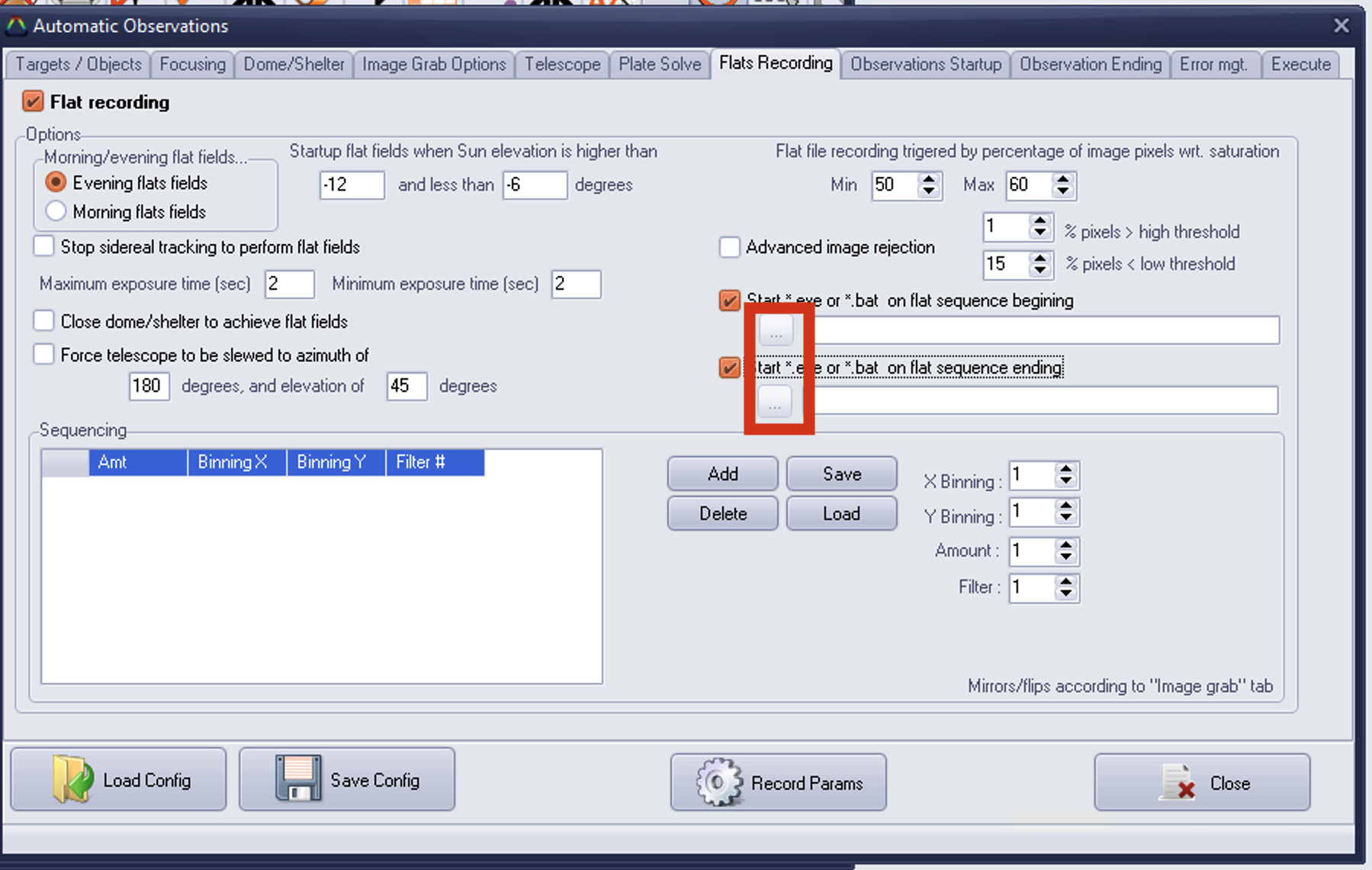Open the Observations Startup tab
The width and height of the screenshot is (1372, 870).
925,64
